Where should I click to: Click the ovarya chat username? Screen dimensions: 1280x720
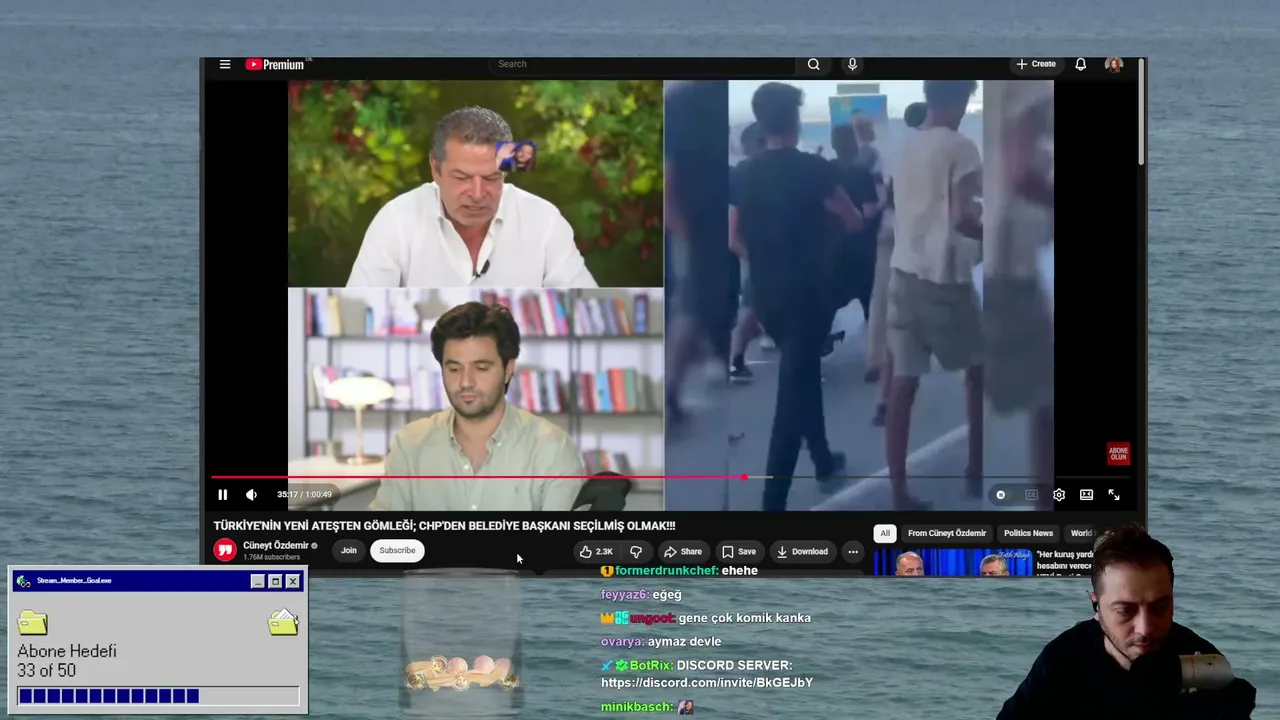point(622,642)
